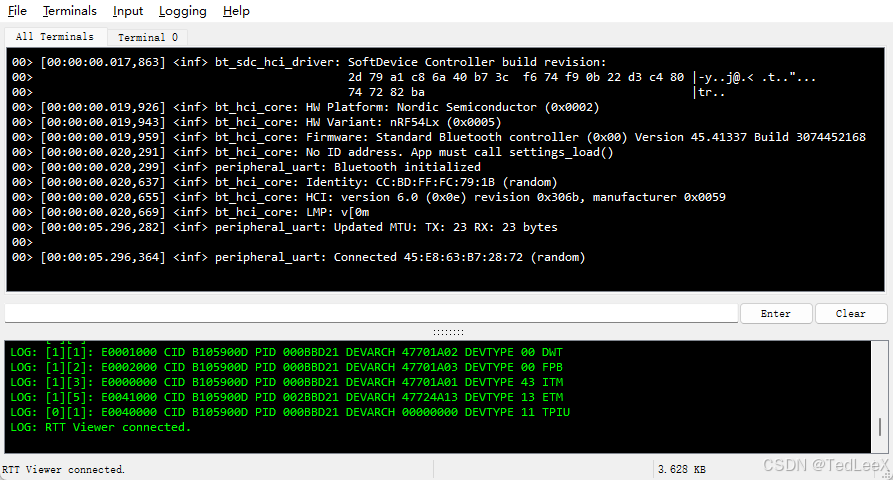Open the Logging menu
Screen dimensions: 893x480
click(182, 11)
